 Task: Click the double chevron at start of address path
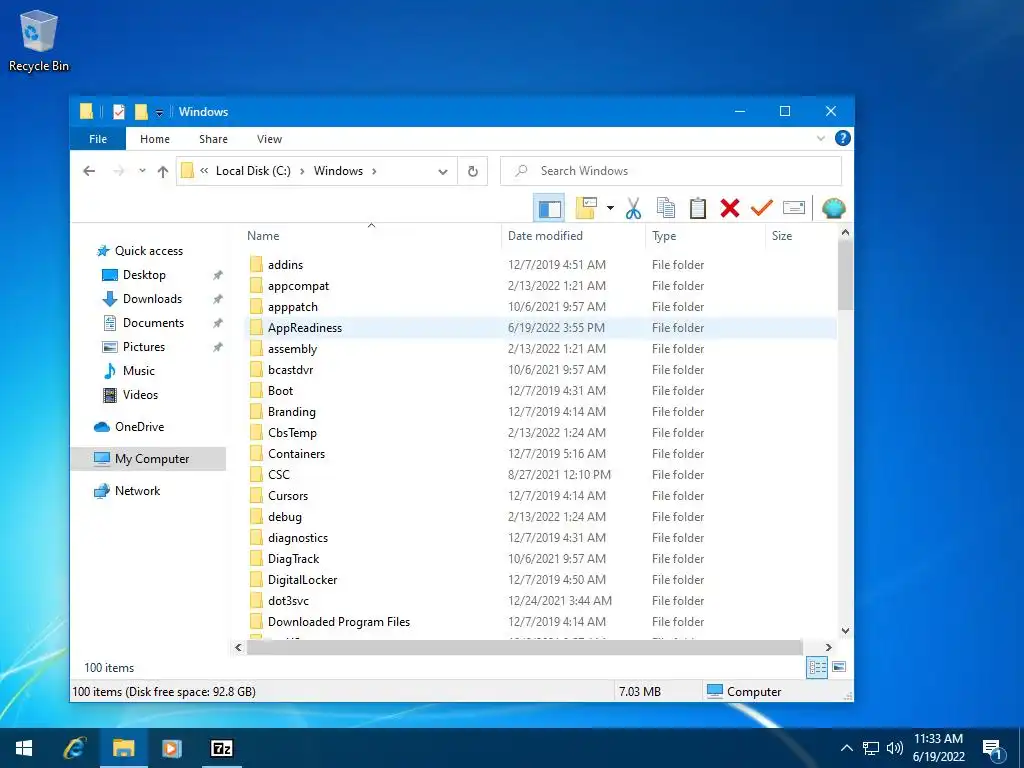pos(204,171)
